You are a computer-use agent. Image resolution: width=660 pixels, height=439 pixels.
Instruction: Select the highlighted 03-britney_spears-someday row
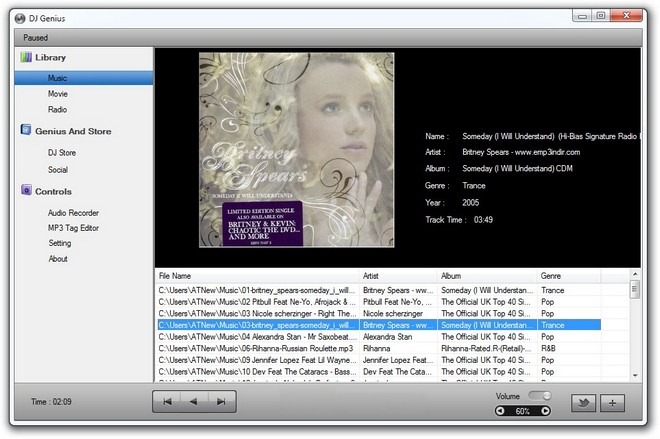pyautogui.click(x=379, y=325)
